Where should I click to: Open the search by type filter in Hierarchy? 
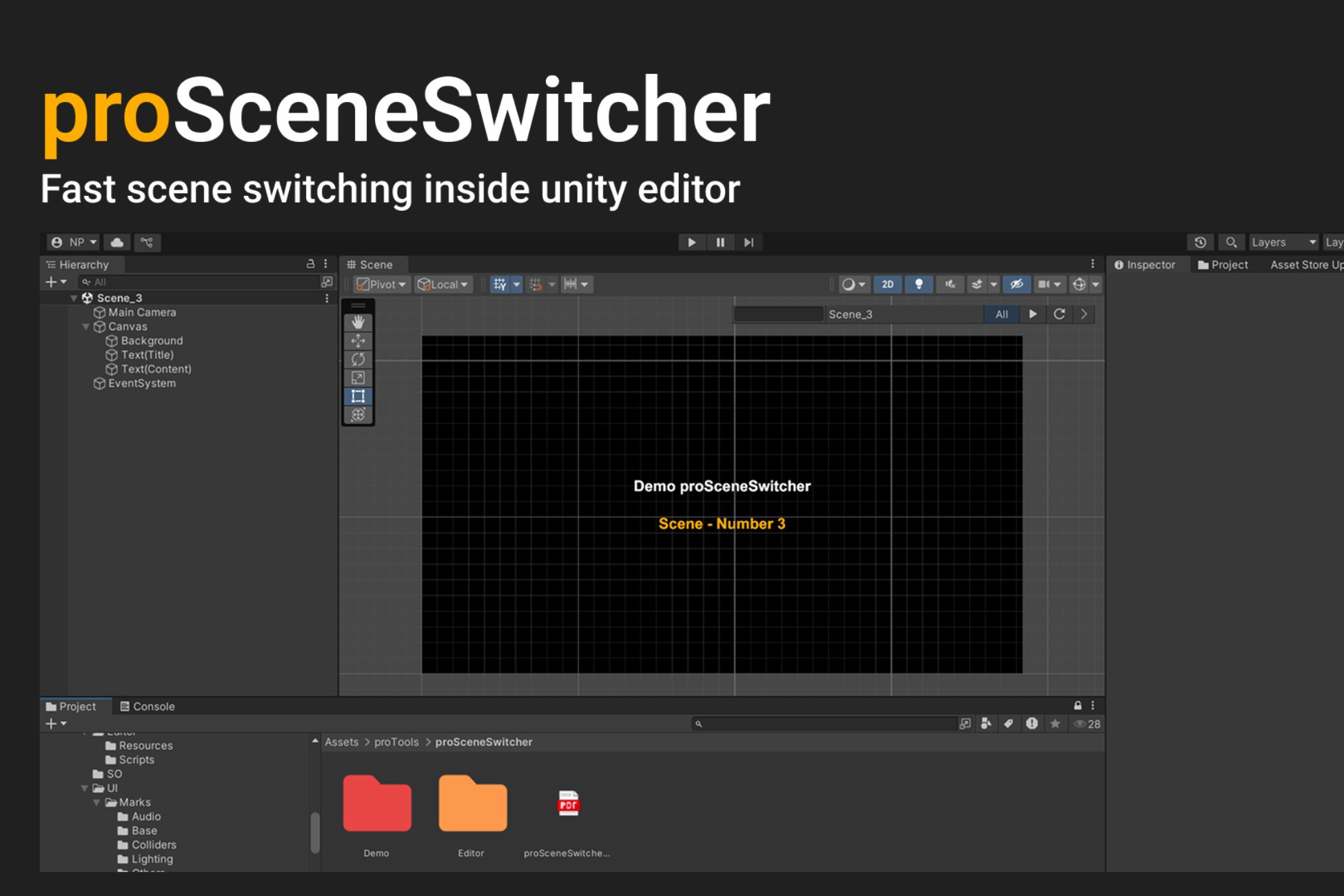point(85,281)
